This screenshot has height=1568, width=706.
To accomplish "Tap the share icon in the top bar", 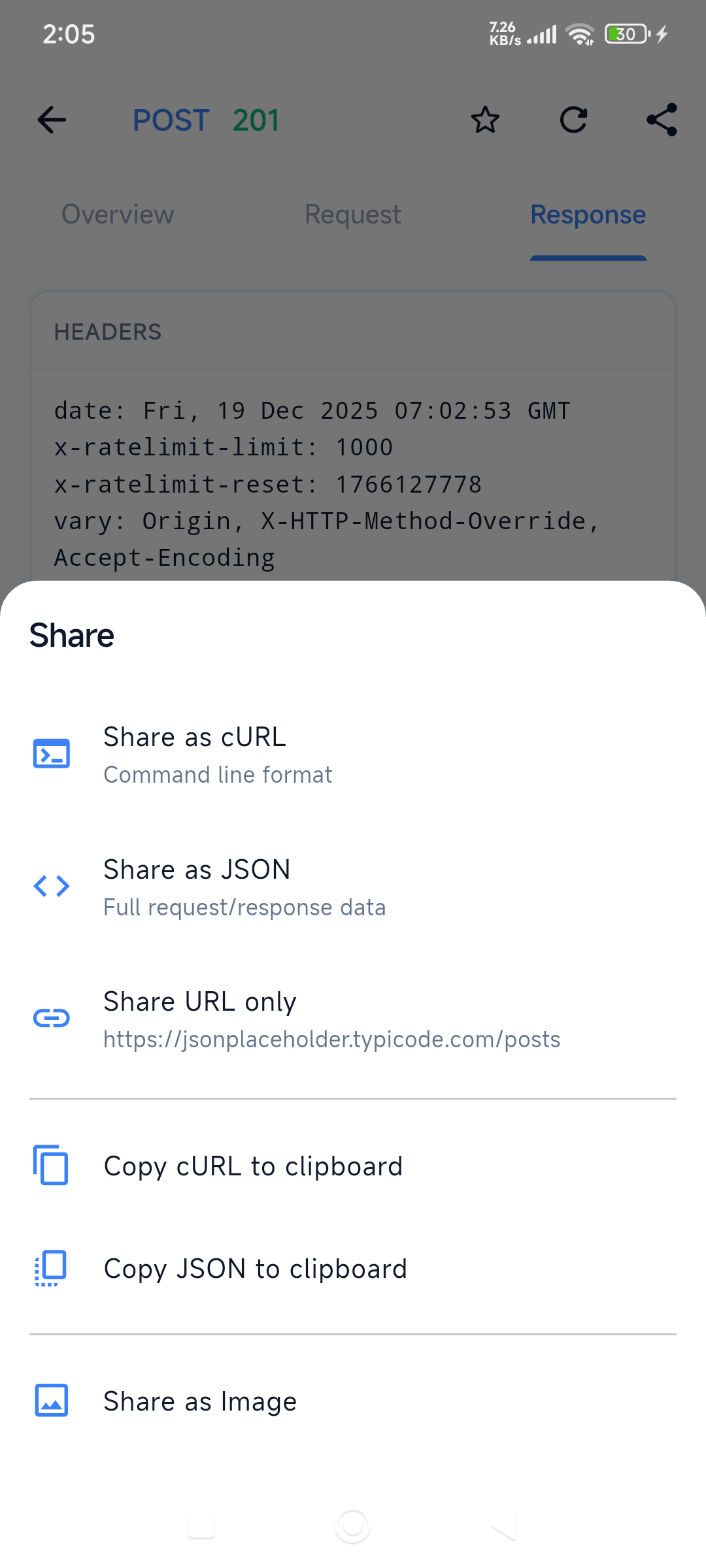I will point(661,120).
